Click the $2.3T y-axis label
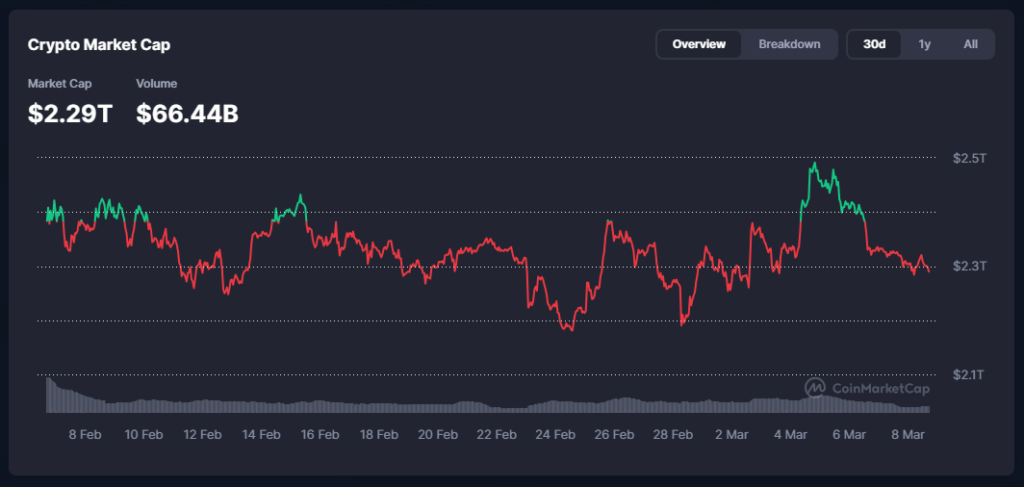 (969, 266)
